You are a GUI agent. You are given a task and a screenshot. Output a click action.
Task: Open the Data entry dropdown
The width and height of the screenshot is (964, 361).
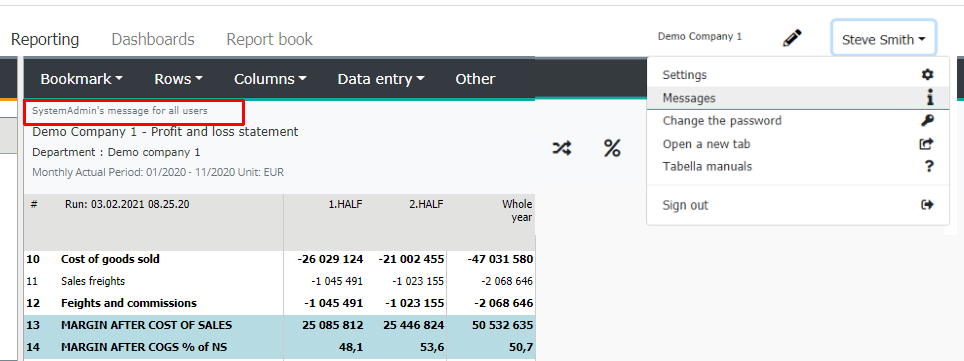[x=381, y=79]
